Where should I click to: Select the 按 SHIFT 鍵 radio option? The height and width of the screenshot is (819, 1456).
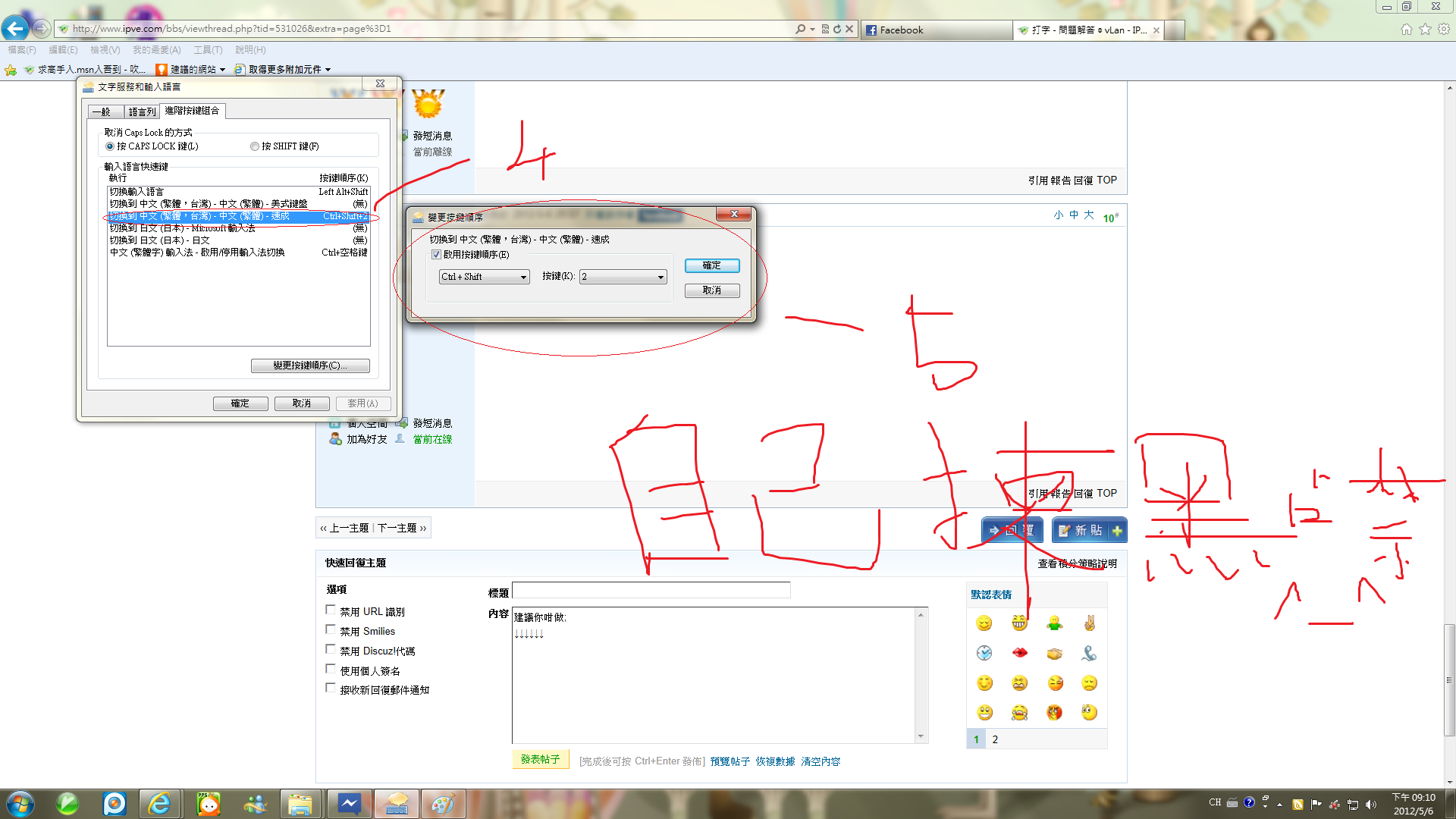(x=255, y=146)
